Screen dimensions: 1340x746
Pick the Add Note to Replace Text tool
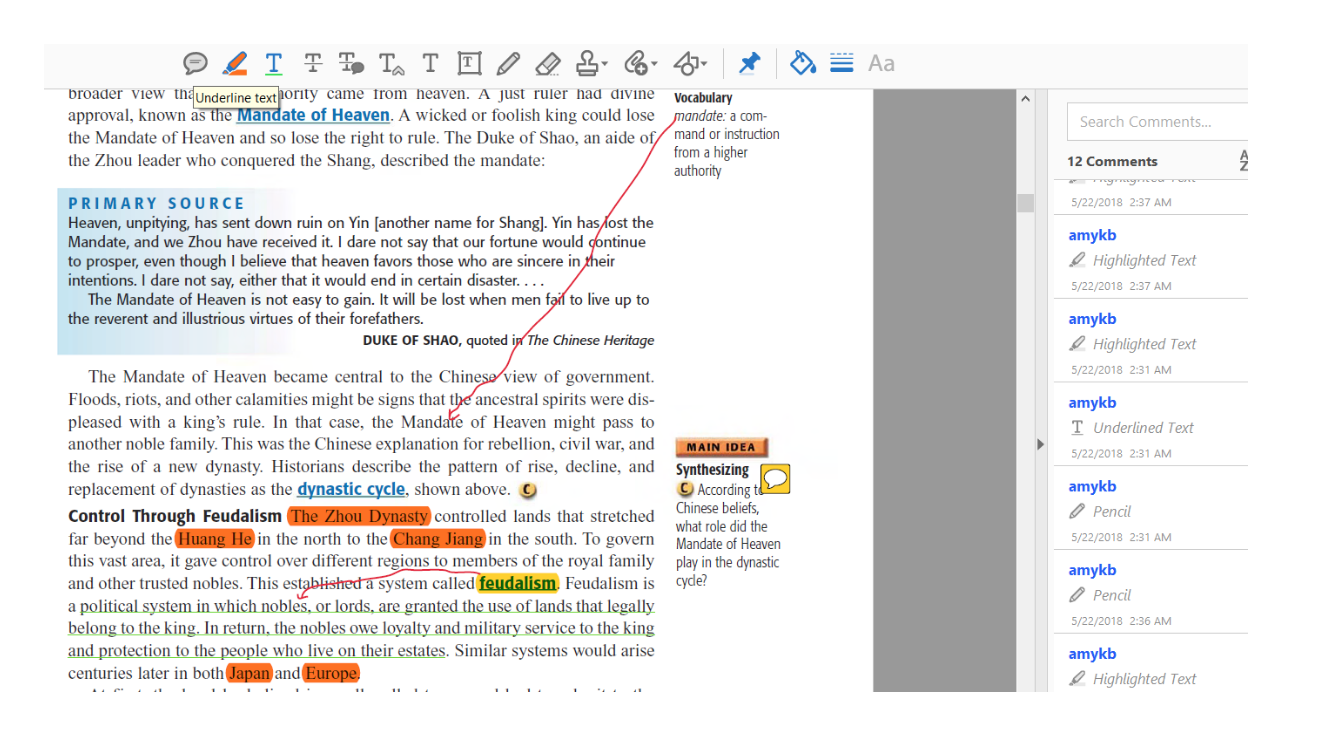pyautogui.click(x=351, y=63)
